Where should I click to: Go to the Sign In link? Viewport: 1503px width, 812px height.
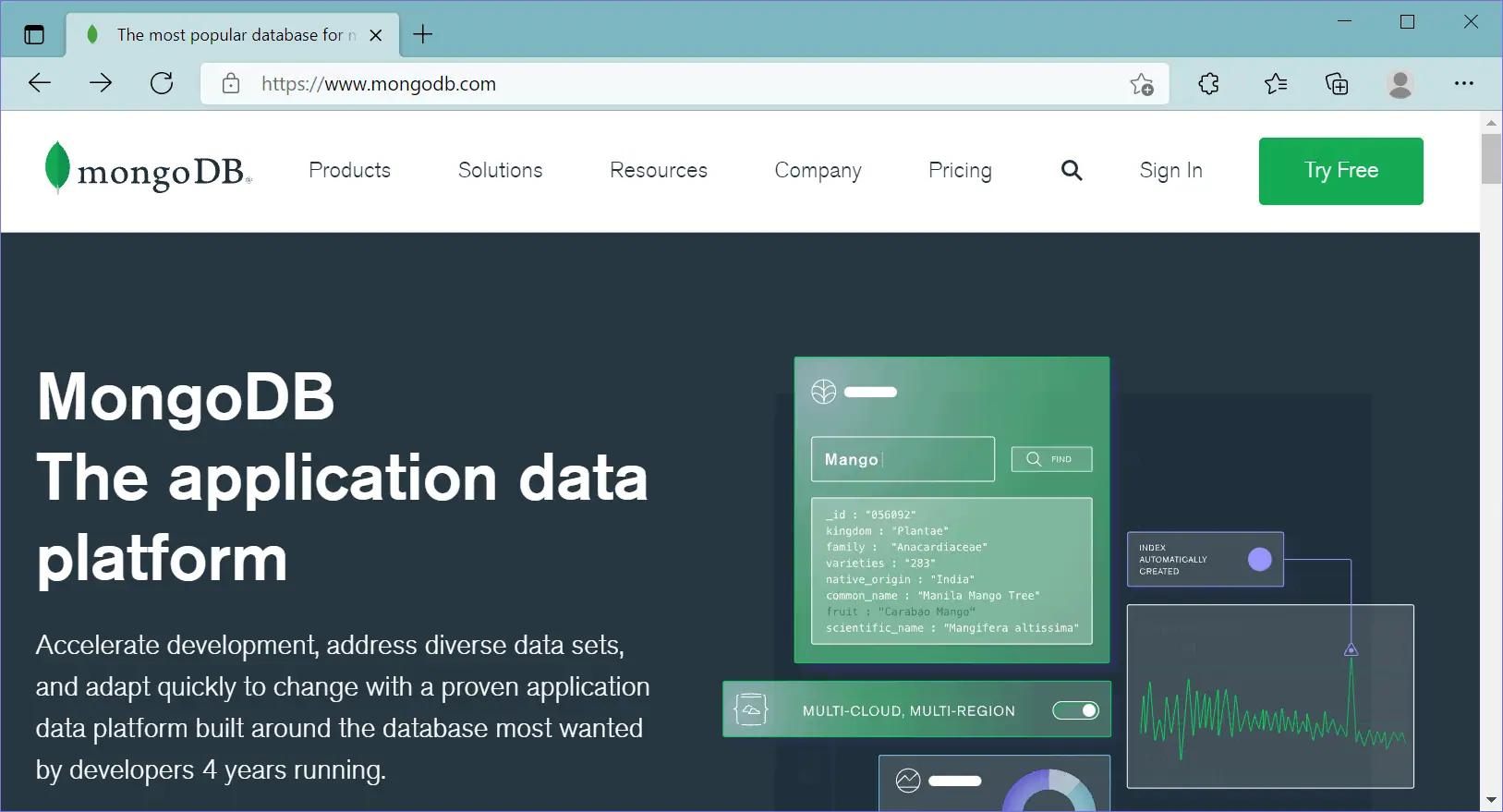click(x=1170, y=170)
